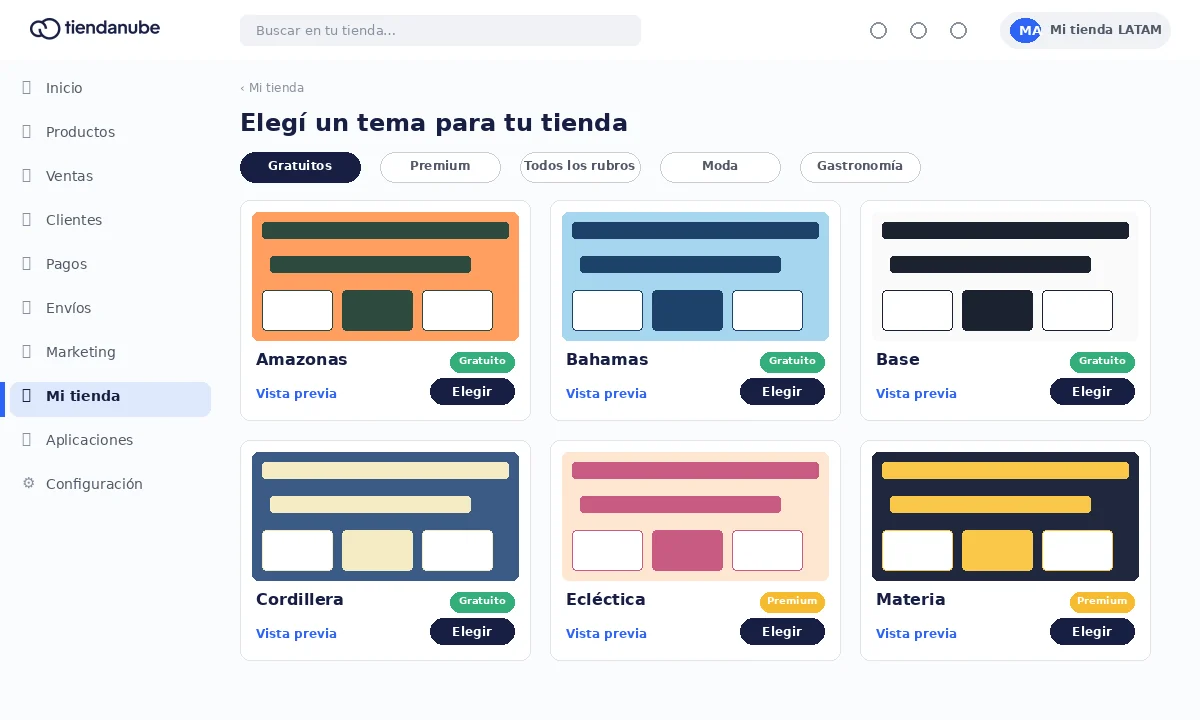Open Base theme thumbnail
The height and width of the screenshot is (720, 1200).
[x=1005, y=276]
